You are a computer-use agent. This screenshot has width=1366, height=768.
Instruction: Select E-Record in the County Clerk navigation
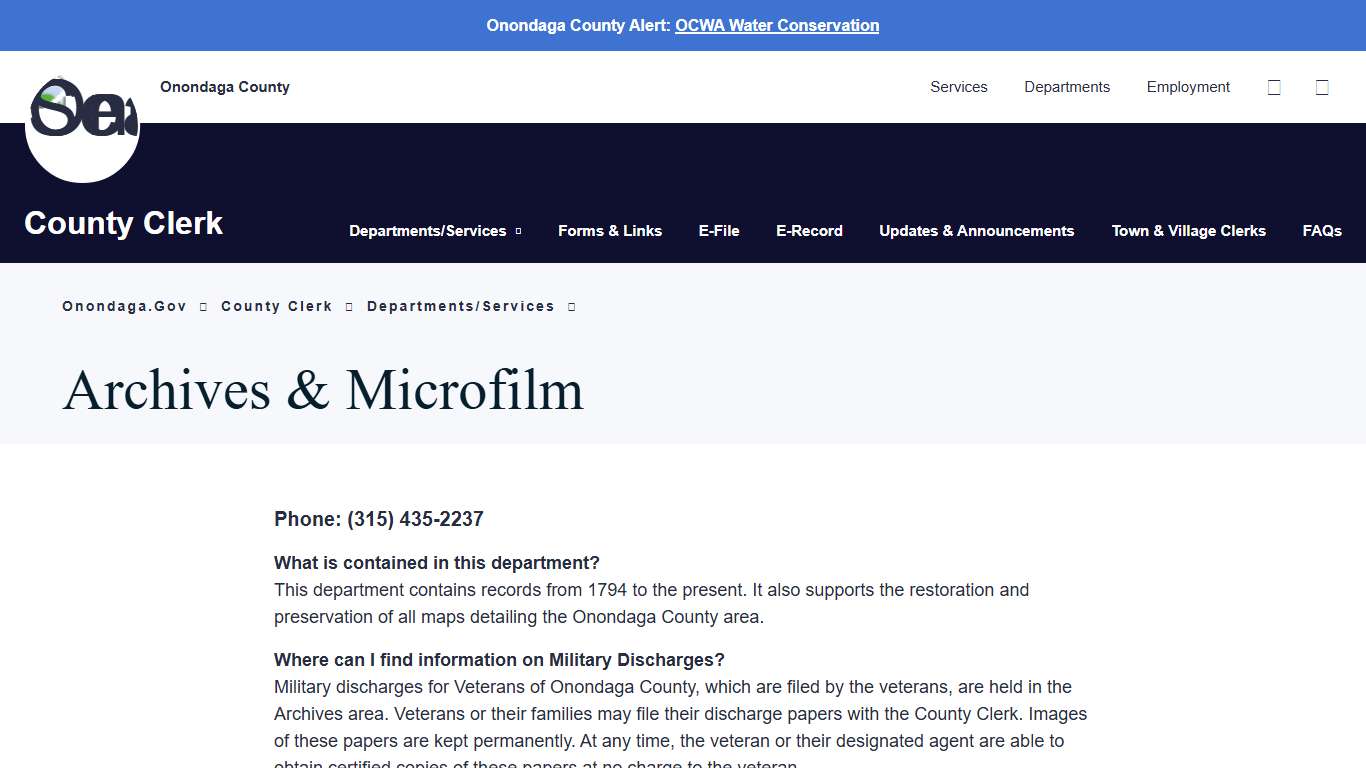pos(809,231)
